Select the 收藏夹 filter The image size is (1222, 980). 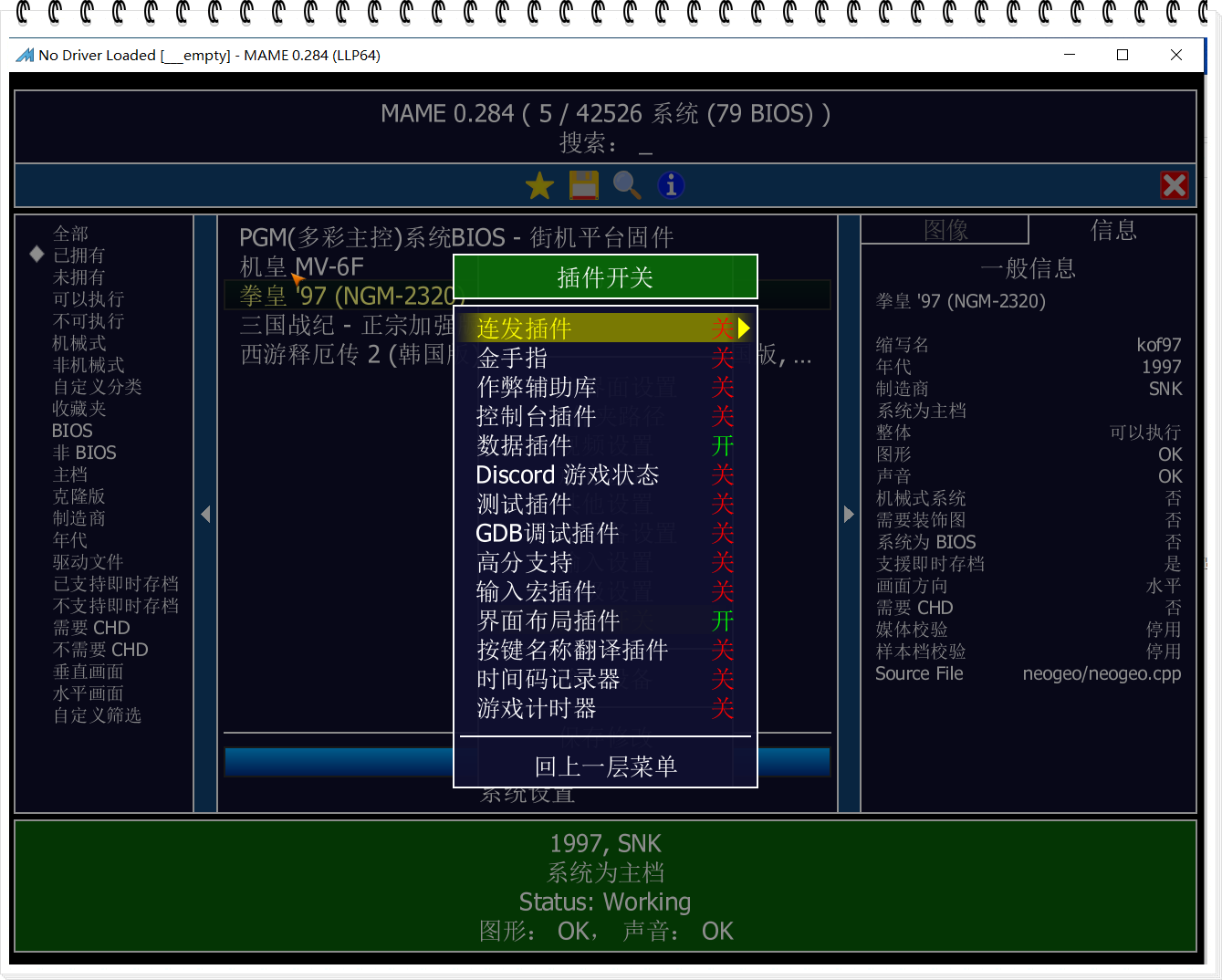tap(79, 409)
